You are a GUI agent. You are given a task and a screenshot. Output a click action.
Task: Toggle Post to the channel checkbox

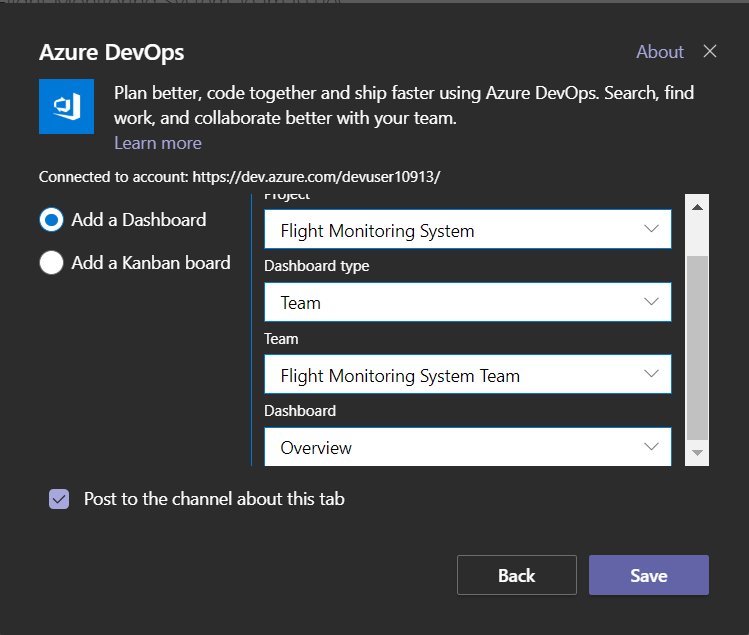[59, 499]
